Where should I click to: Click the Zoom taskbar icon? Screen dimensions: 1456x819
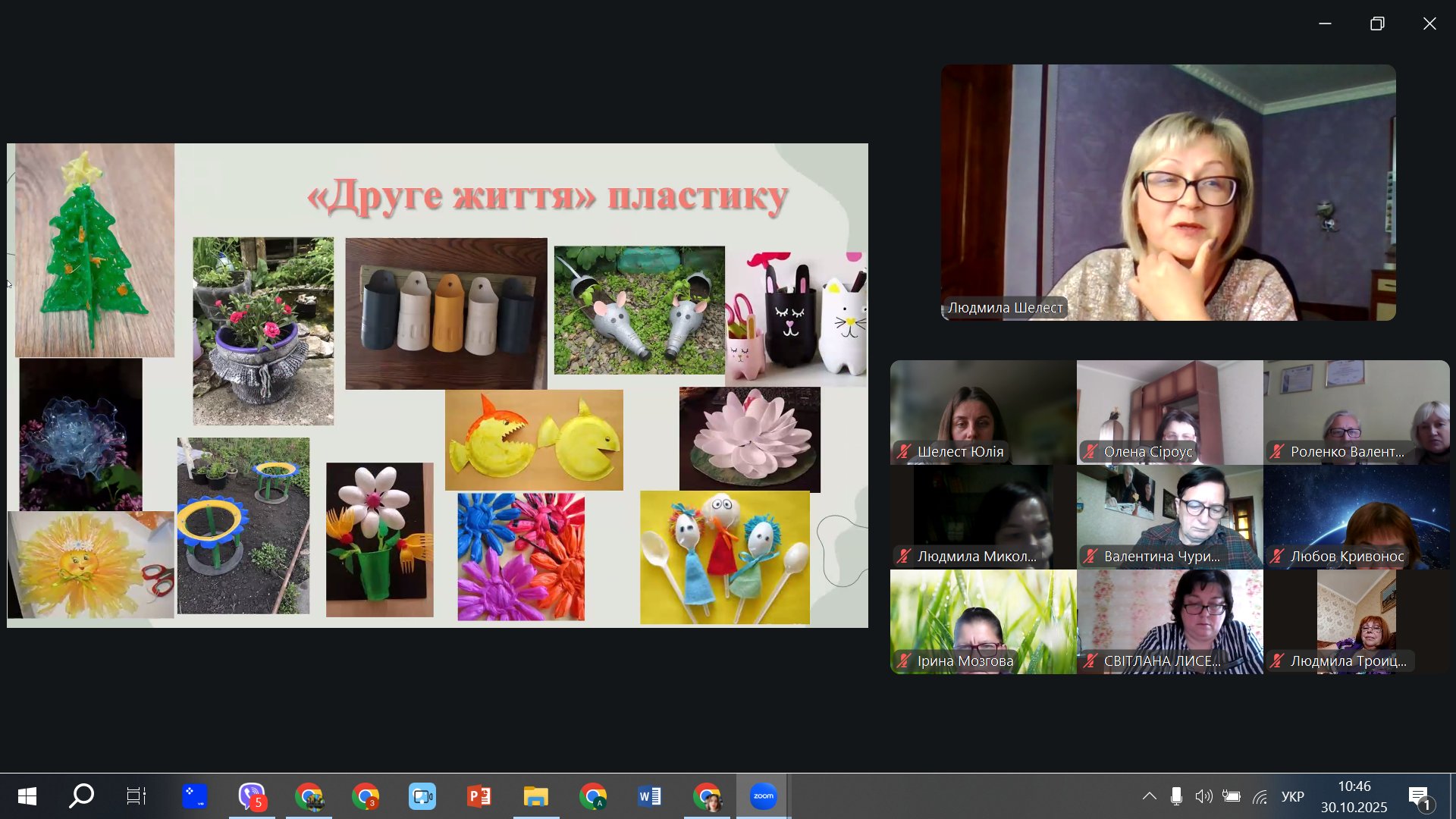(x=764, y=796)
